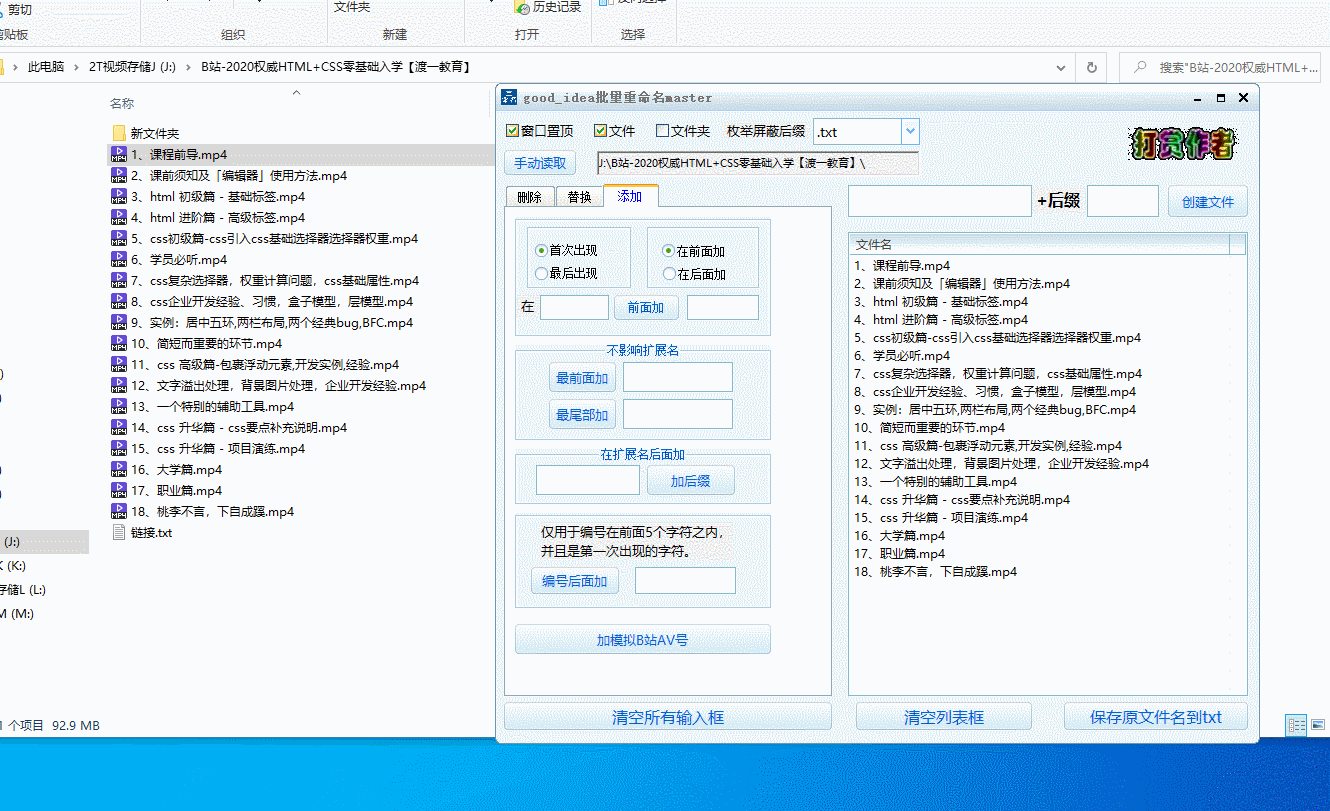
Task: Maximize the rename master window
Action: point(1221,98)
